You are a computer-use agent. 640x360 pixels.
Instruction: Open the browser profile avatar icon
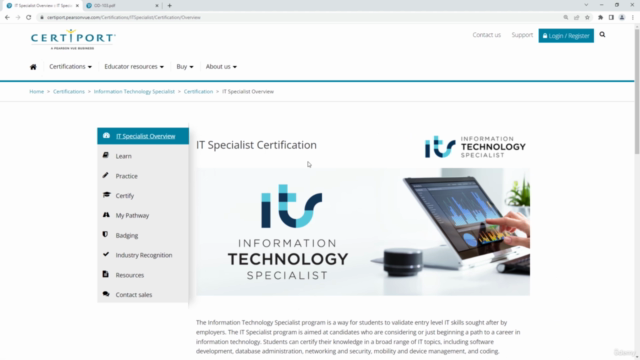point(622,18)
